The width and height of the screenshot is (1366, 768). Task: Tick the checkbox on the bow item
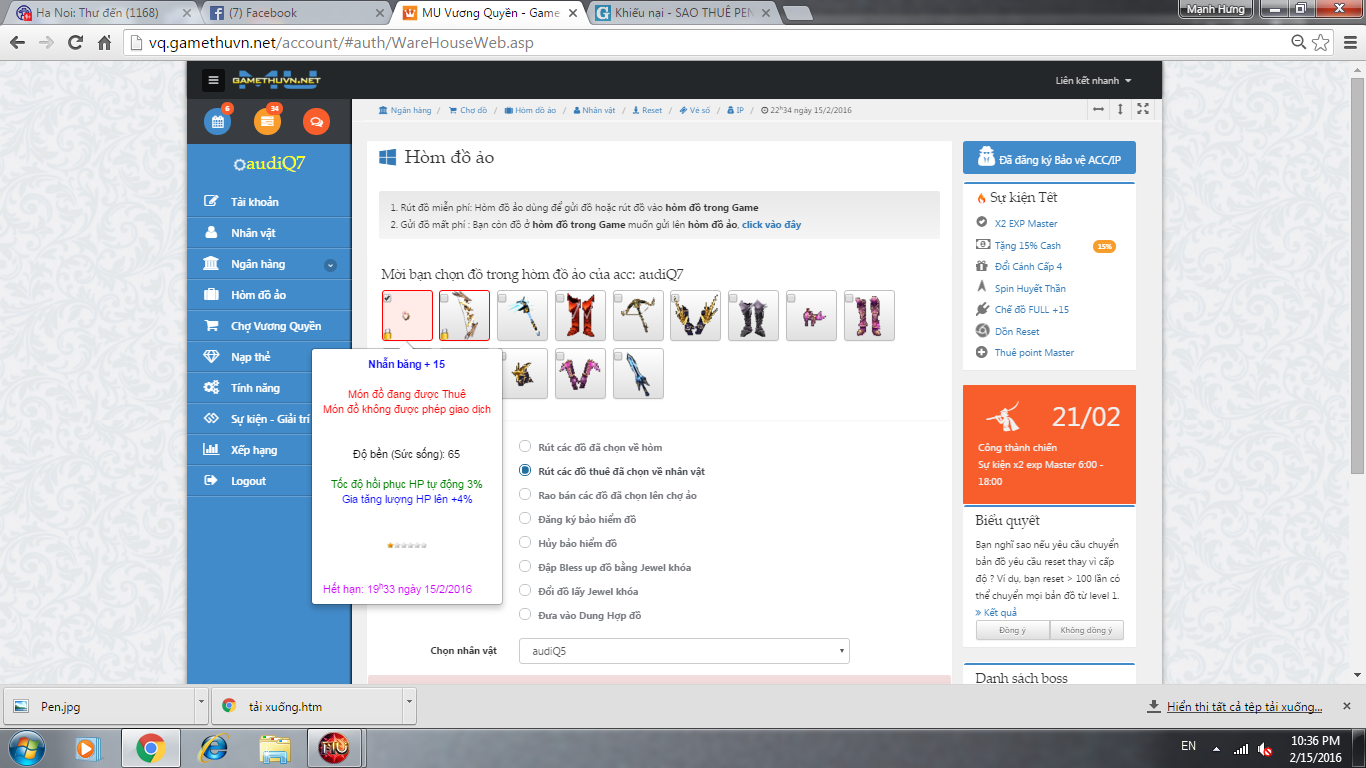pyautogui.click(x=445, y=298)
